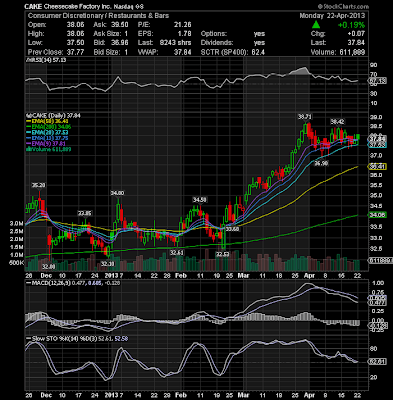Image resolution: width=393 pixels, height=400 pixels.
Task: Click the EMA(50) 36.41 legend text
Action: click(x=50, y=121)
